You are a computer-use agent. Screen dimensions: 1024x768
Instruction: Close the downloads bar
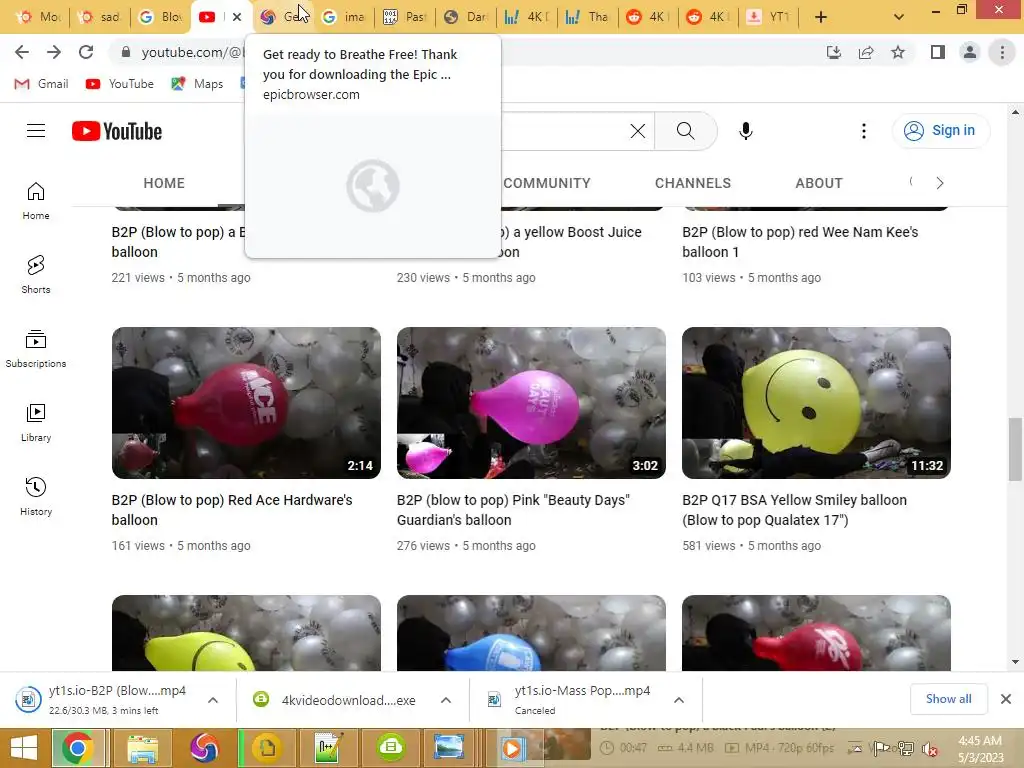[1006, 699]
